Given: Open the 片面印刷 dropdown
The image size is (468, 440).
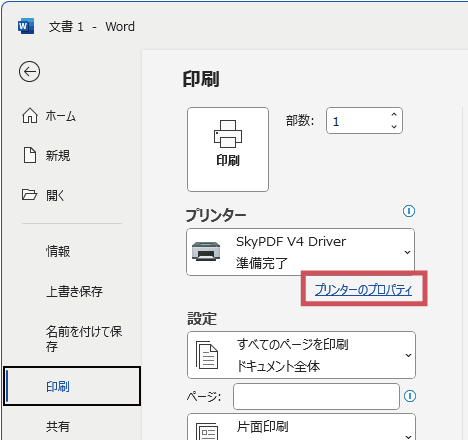Looking at the screenshot, I should point(301,427).
